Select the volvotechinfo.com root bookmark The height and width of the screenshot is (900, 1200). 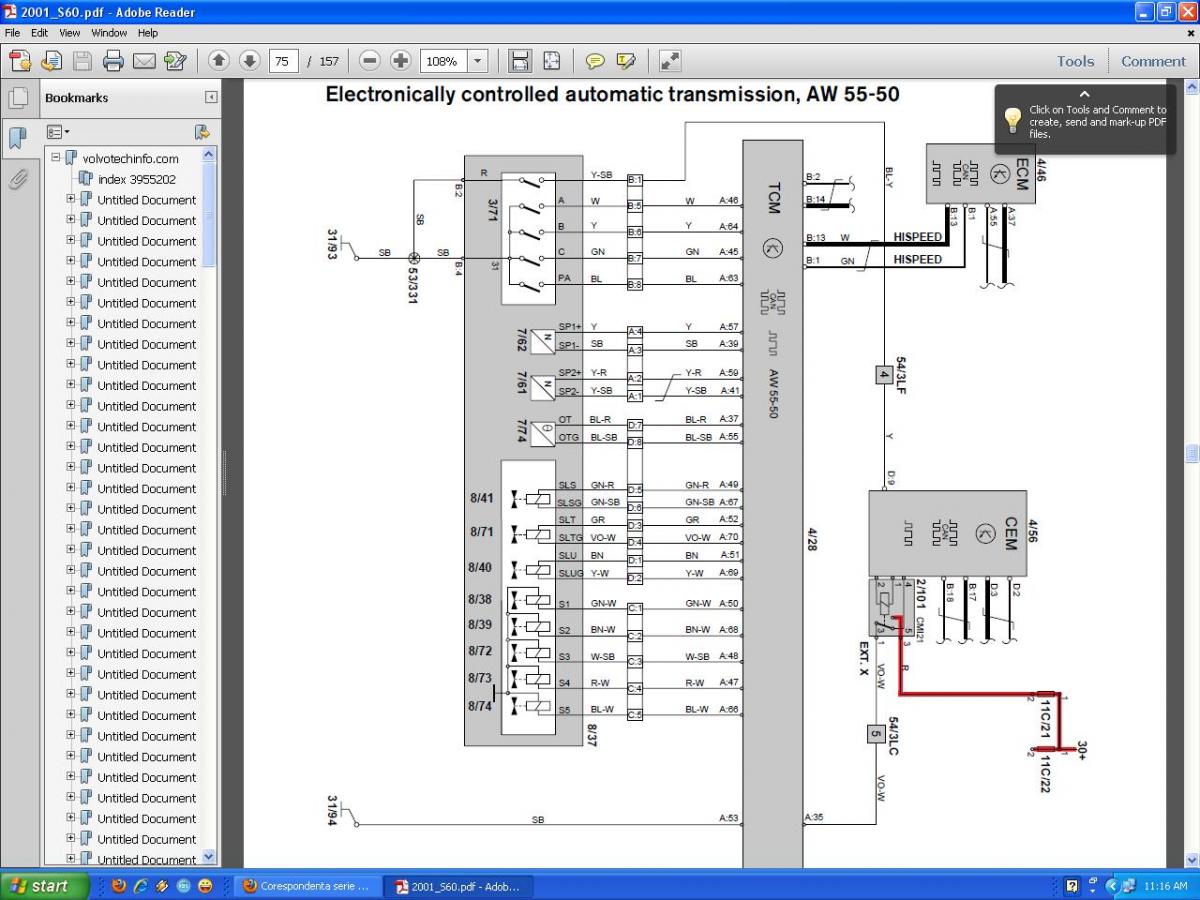[x=131, y=158]
